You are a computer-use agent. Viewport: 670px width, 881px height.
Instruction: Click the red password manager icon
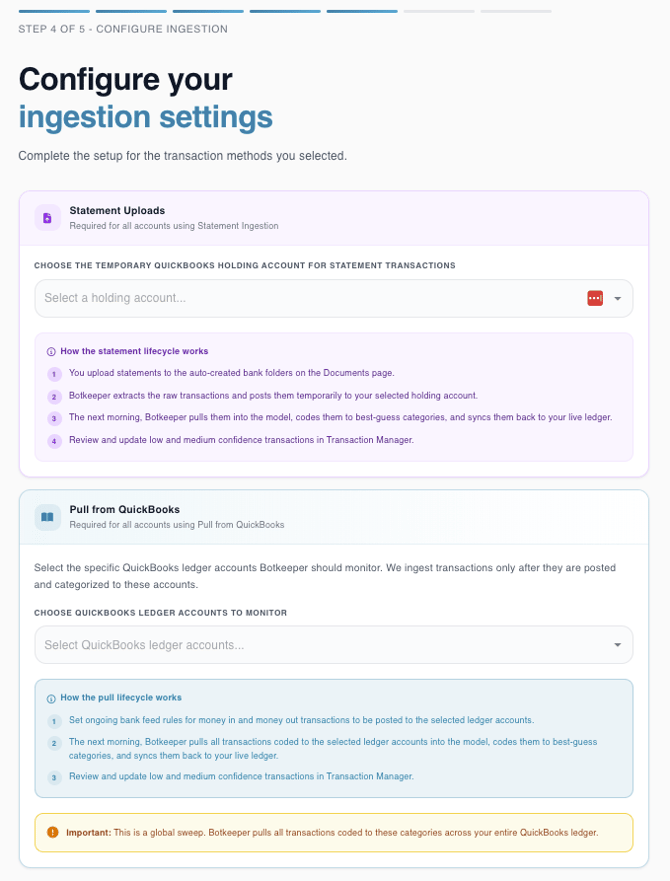(x=595, y=298)
